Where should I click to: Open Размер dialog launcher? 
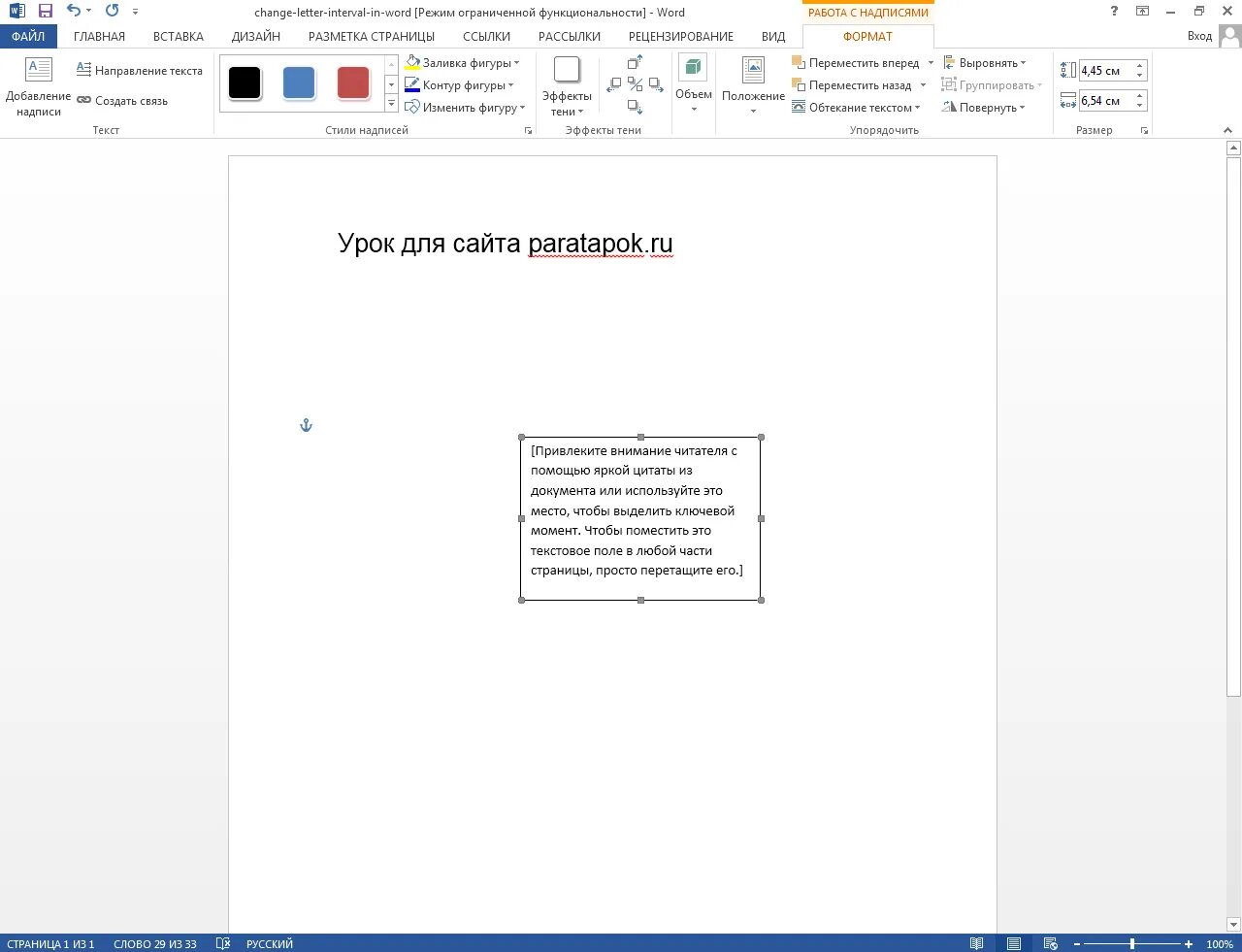click(x=1145, y=130)
